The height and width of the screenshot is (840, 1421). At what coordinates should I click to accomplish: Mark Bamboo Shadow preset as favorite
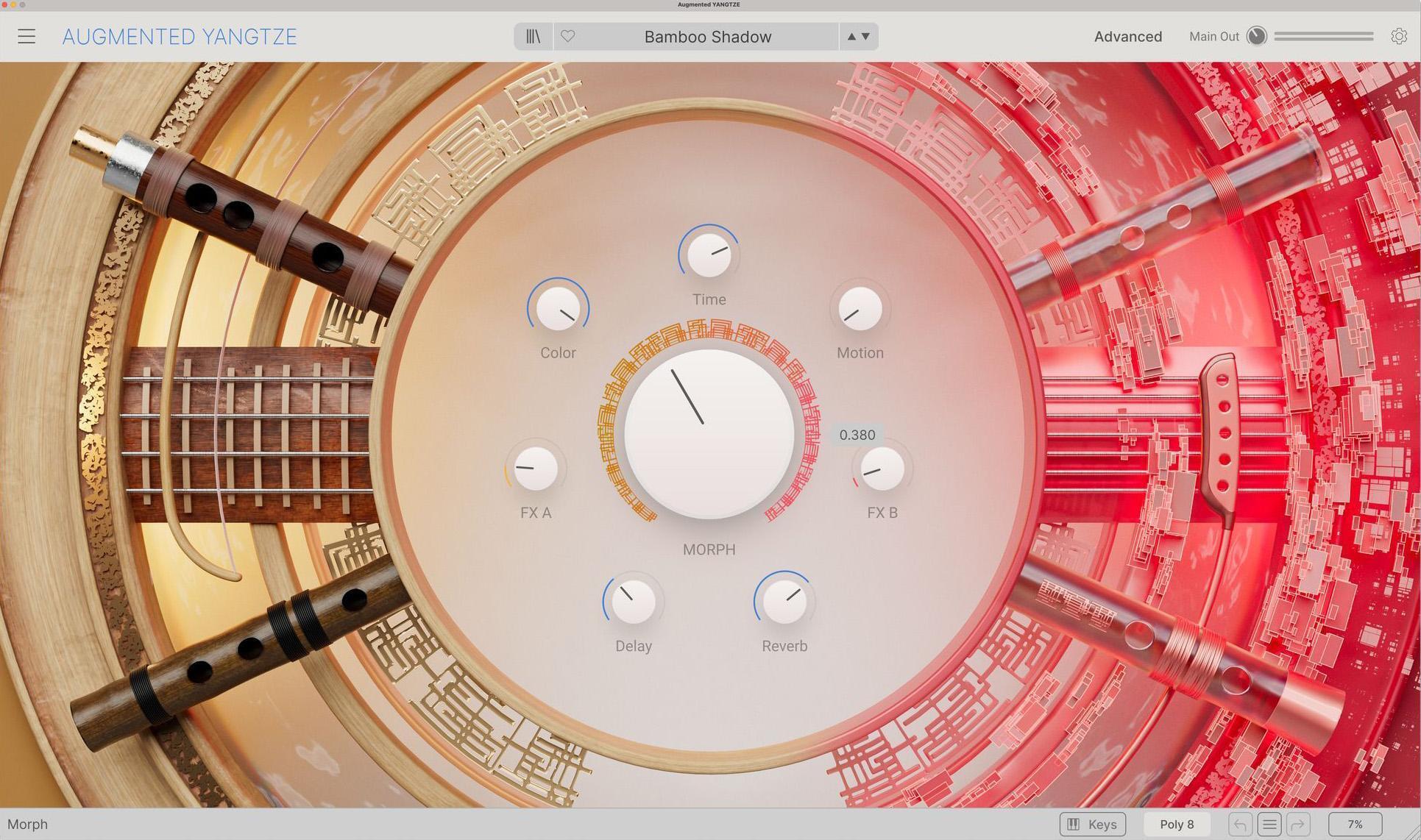(x=567, y=36)
